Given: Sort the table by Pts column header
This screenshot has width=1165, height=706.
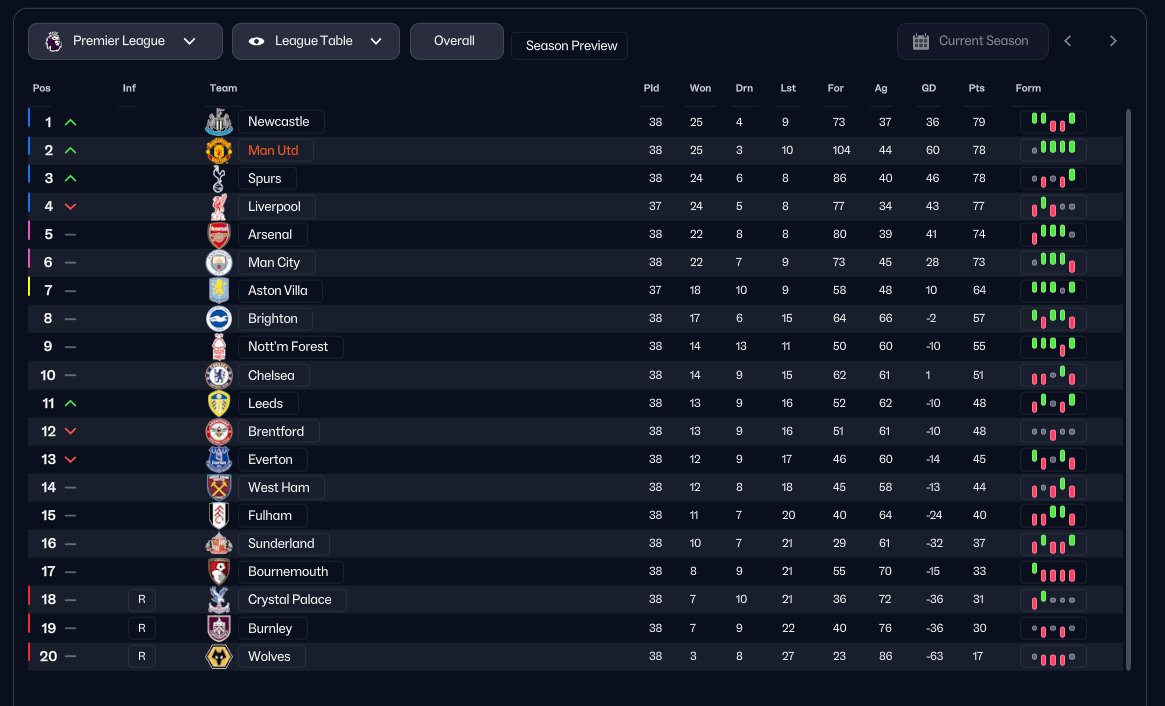Looking at the screenshot, I should 976,88.
